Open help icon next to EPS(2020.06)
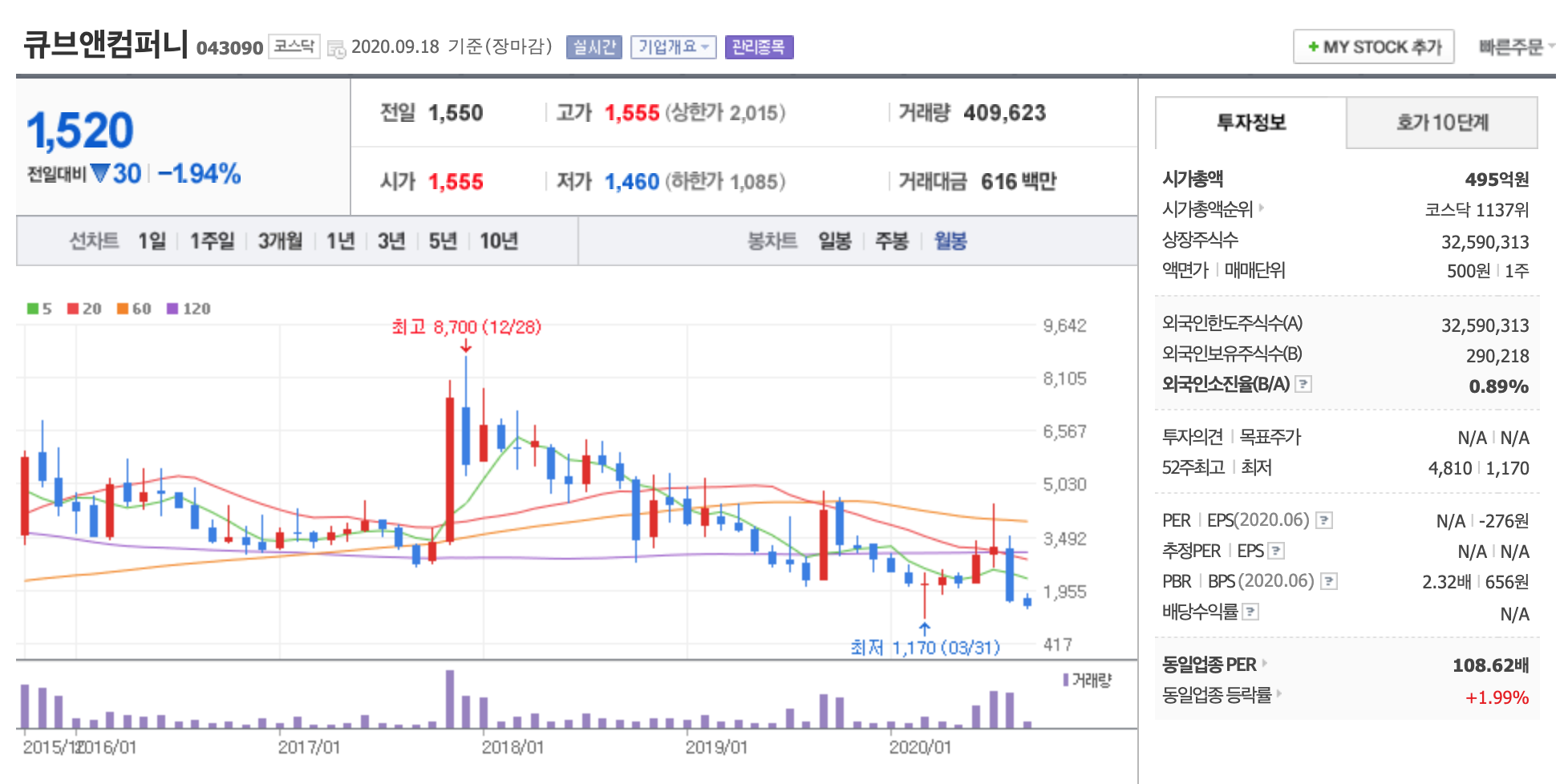Viewport: 1564px width, 784px height. point(1324,520)
